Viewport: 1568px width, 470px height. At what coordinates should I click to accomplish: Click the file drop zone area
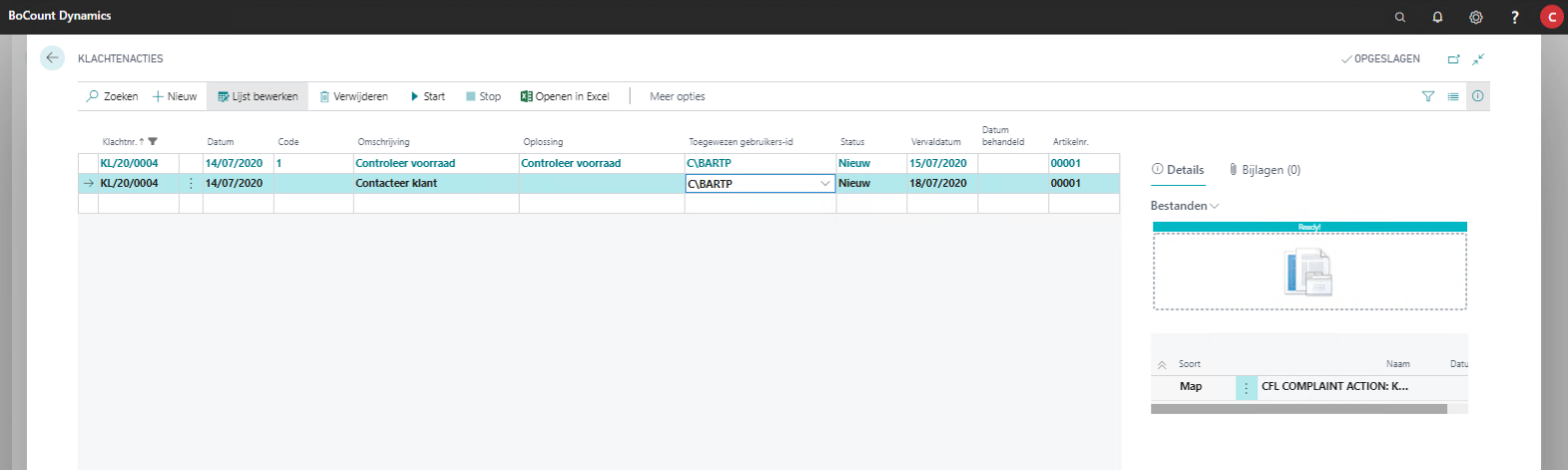pos(1309,272)
